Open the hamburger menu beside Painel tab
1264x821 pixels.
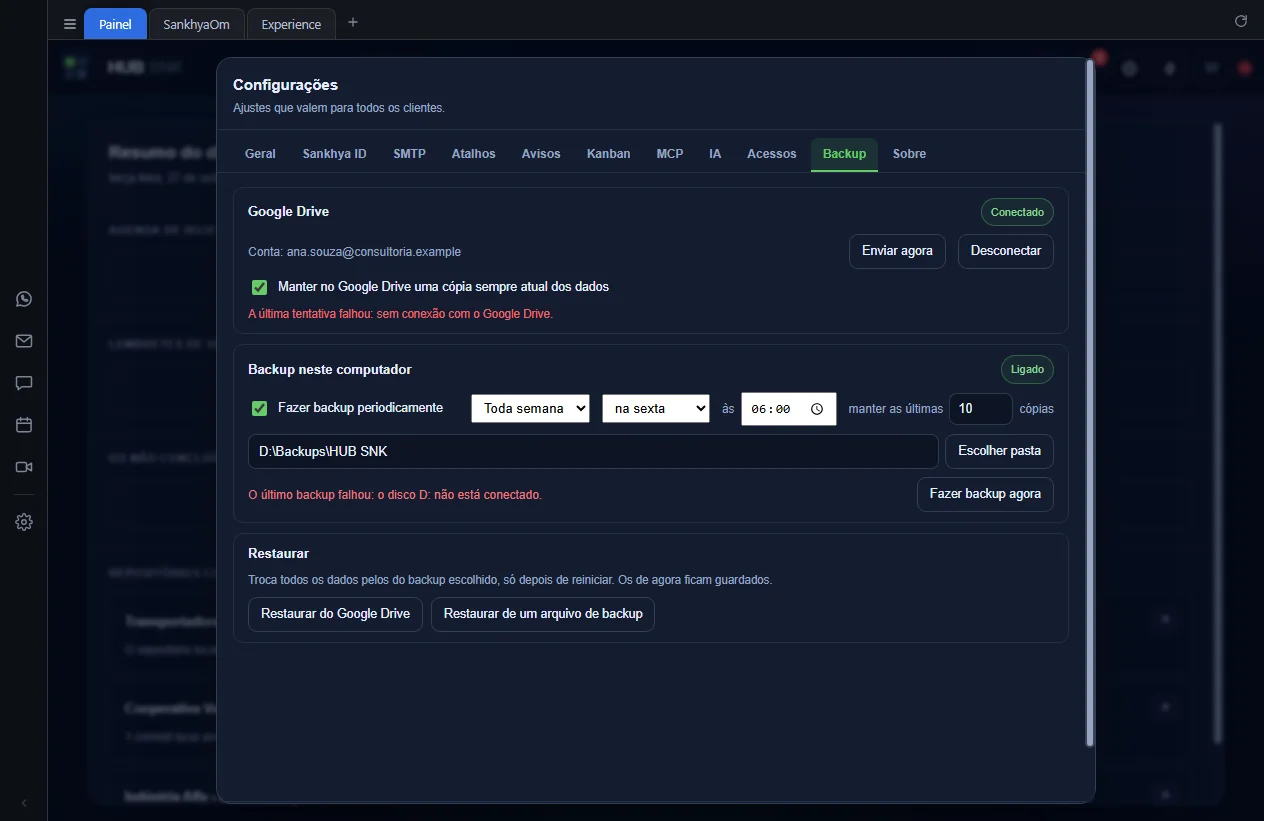(x=69, y=24)
